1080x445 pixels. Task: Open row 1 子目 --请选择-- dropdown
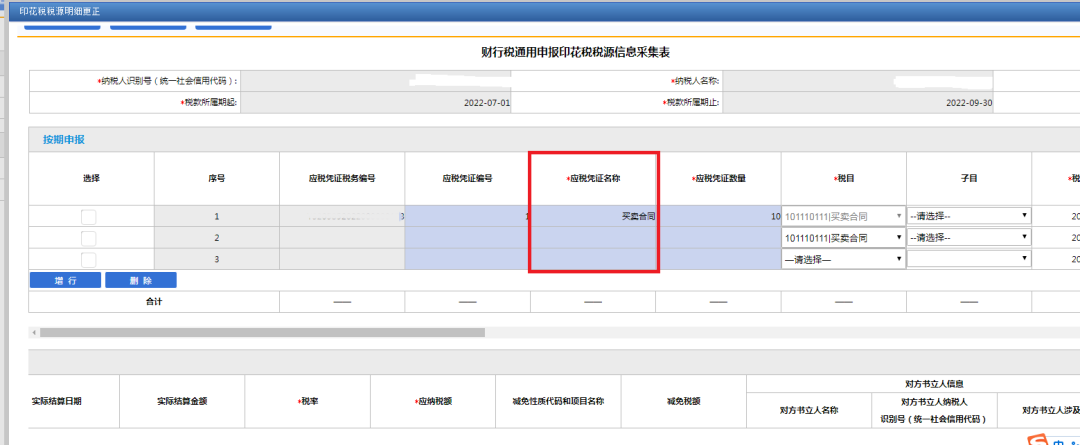click(x=969, y=216)
